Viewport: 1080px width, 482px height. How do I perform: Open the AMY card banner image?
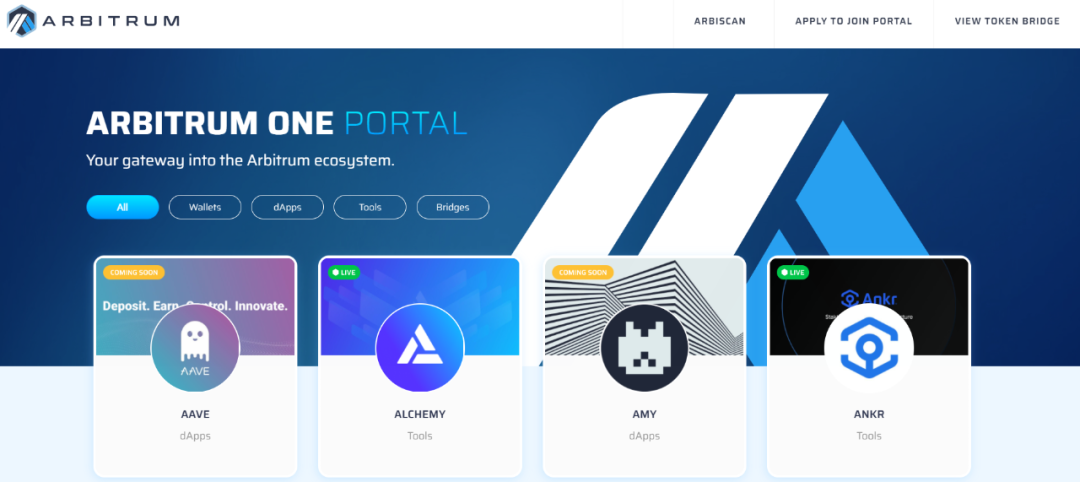644,306
